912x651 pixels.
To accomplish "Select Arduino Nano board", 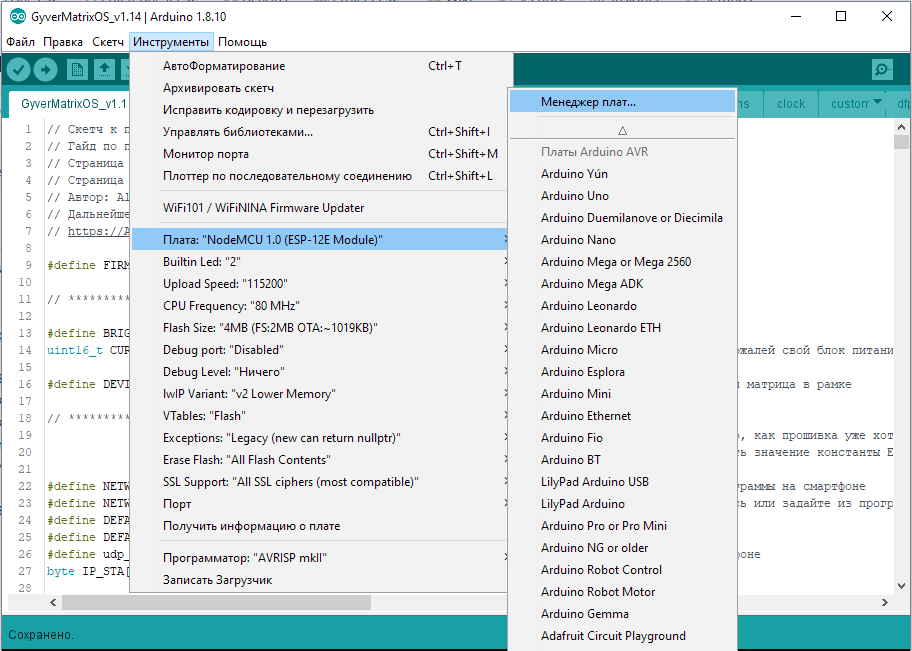I will tap(622, 240).
